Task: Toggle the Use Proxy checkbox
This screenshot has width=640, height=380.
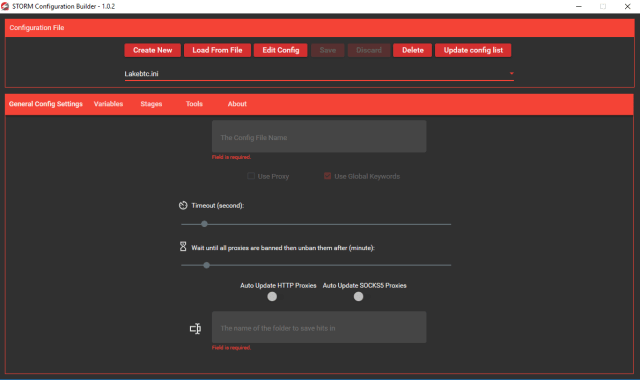Action: tap(251, 176)
